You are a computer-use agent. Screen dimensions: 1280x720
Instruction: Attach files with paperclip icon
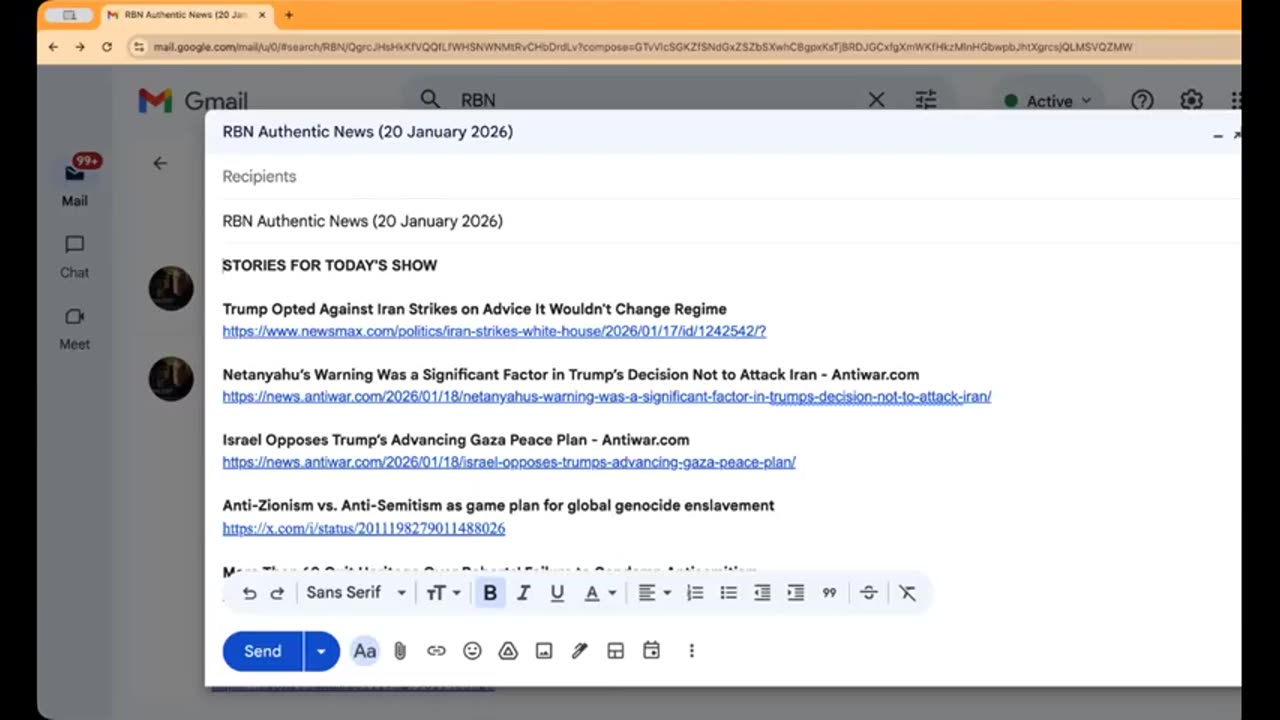coord(400,651)
